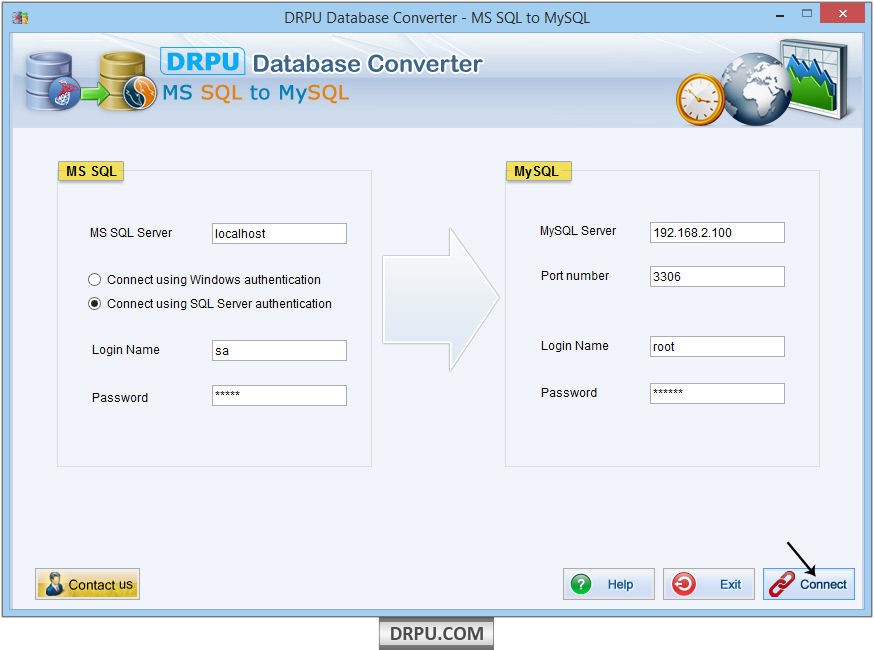Click the MySQL group label
This screenshot has height=650, width=874.
(538, 171)
